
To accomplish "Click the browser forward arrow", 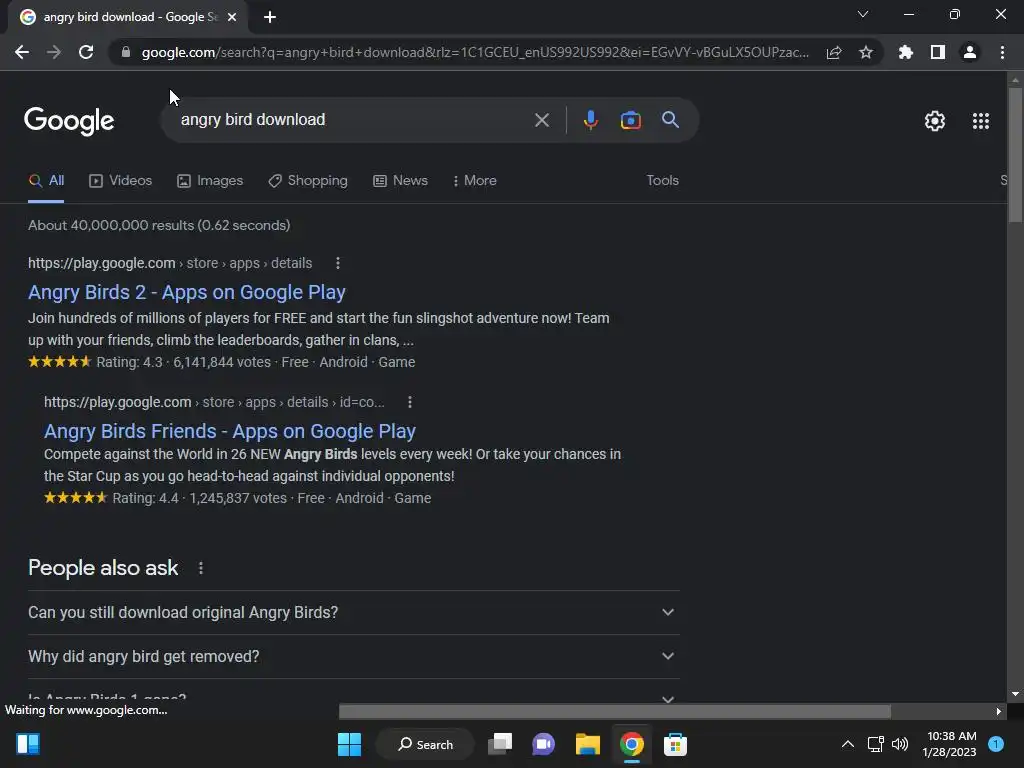I will click(x=54, y=52).
